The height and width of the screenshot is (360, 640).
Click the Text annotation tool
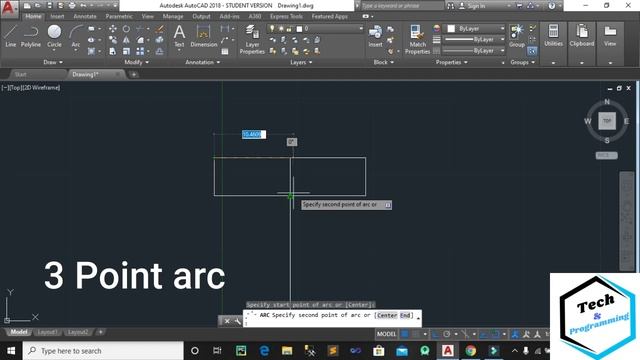tap(179, 36)
